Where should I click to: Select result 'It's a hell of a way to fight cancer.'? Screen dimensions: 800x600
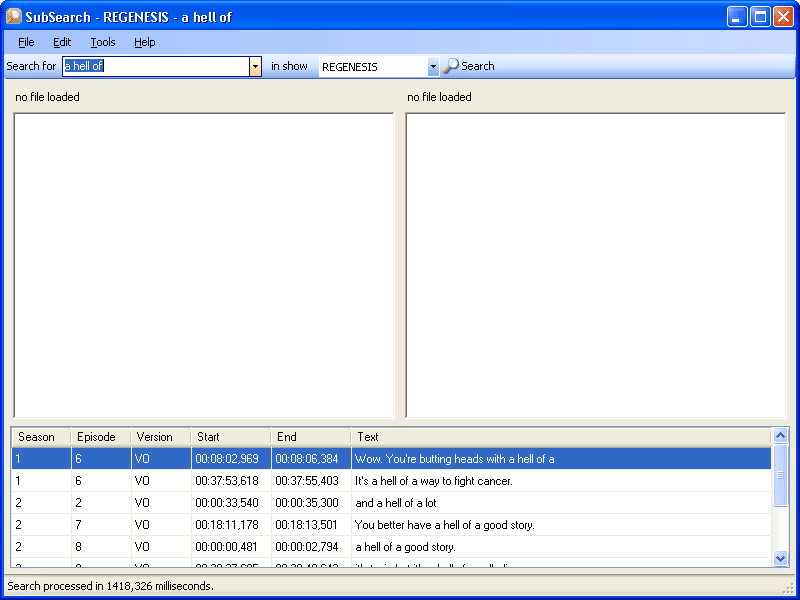[434, 481]
